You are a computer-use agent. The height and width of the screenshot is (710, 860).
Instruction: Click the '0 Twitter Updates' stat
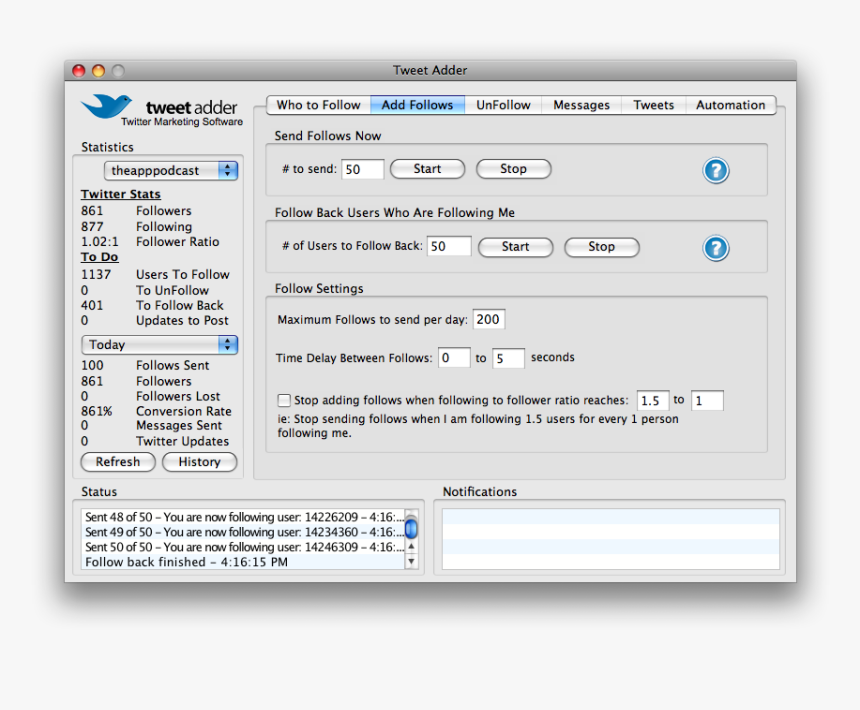(155, 441)
